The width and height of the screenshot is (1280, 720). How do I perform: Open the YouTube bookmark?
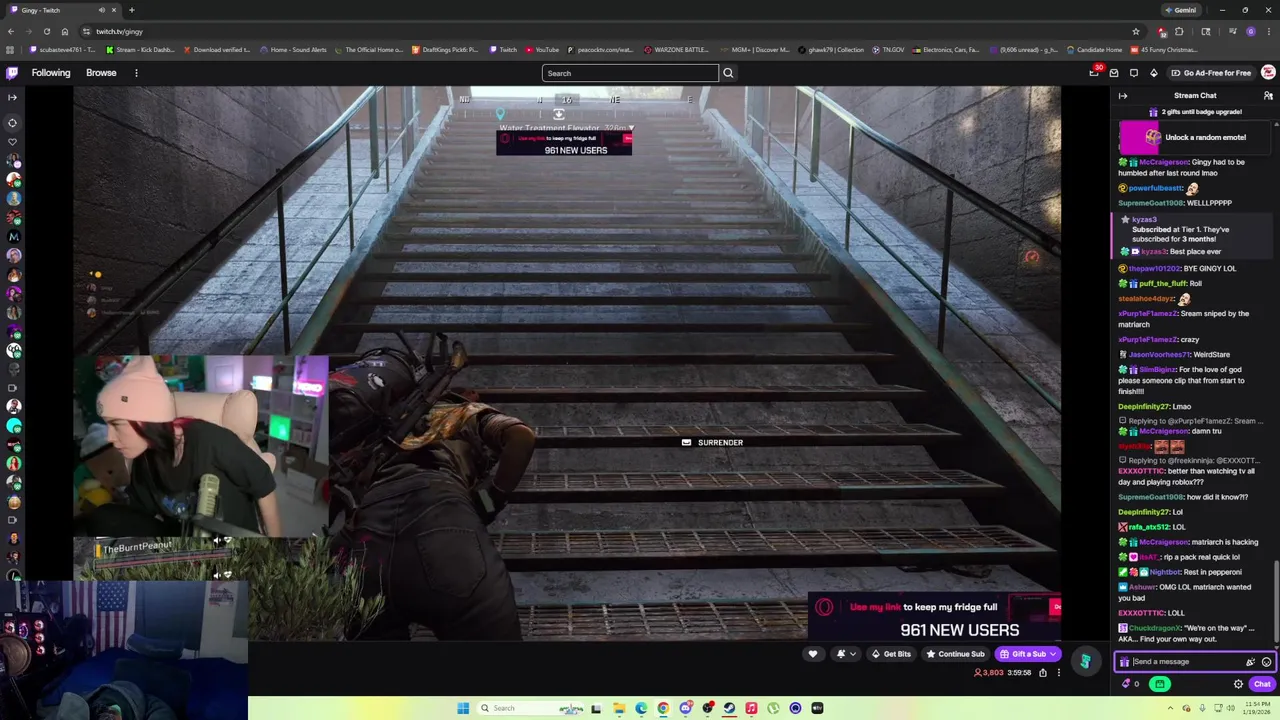[x=542, y=49]
